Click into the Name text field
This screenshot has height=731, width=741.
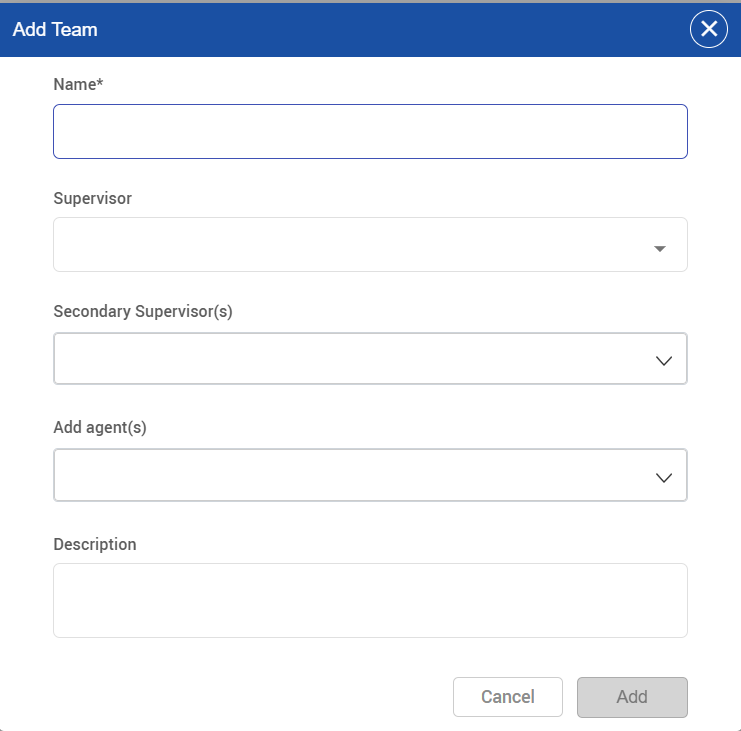coord(370,132)
